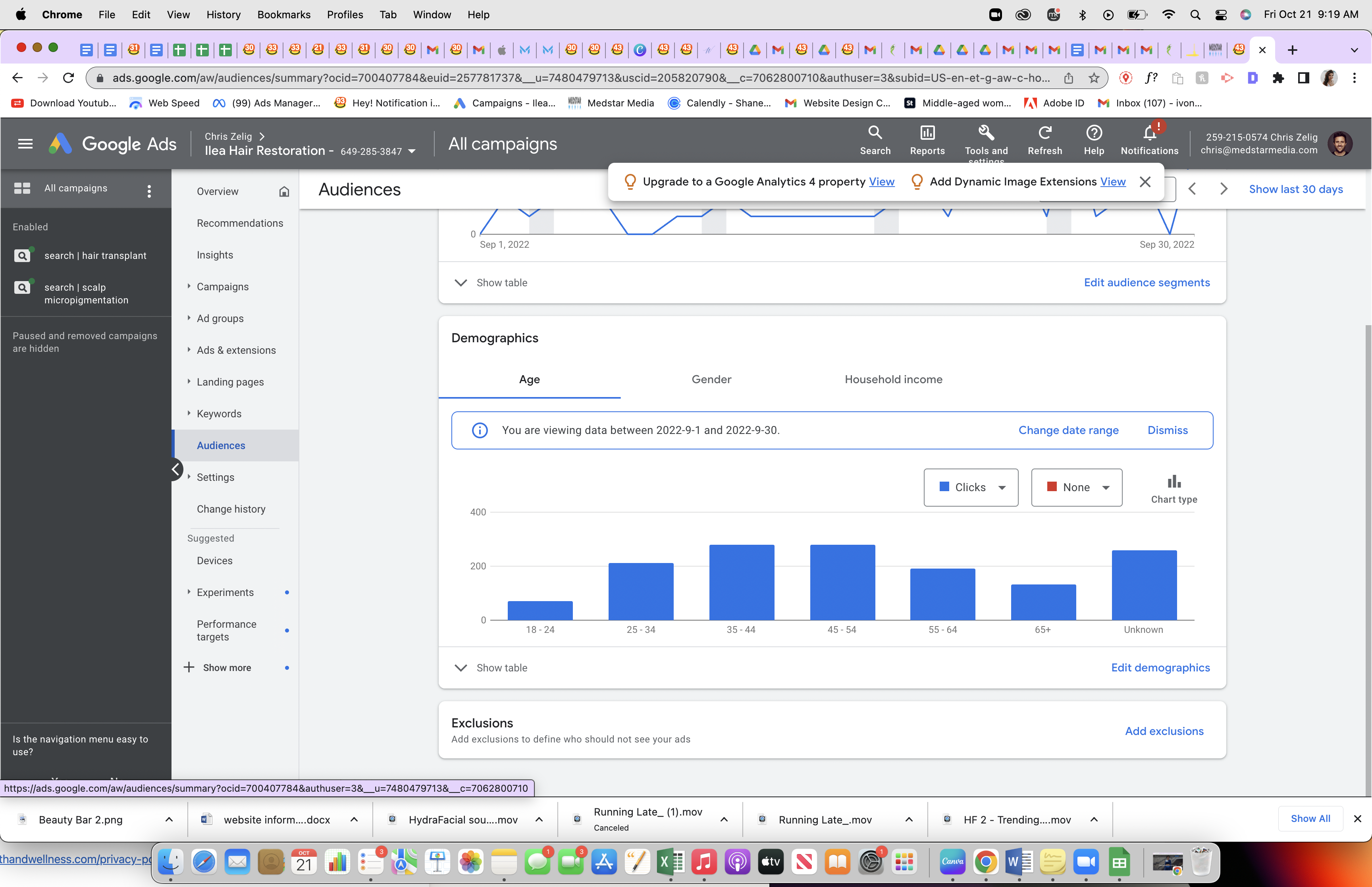Change the Chart type
Screen dimensions: 1372x887
(x=1174, y=488)
